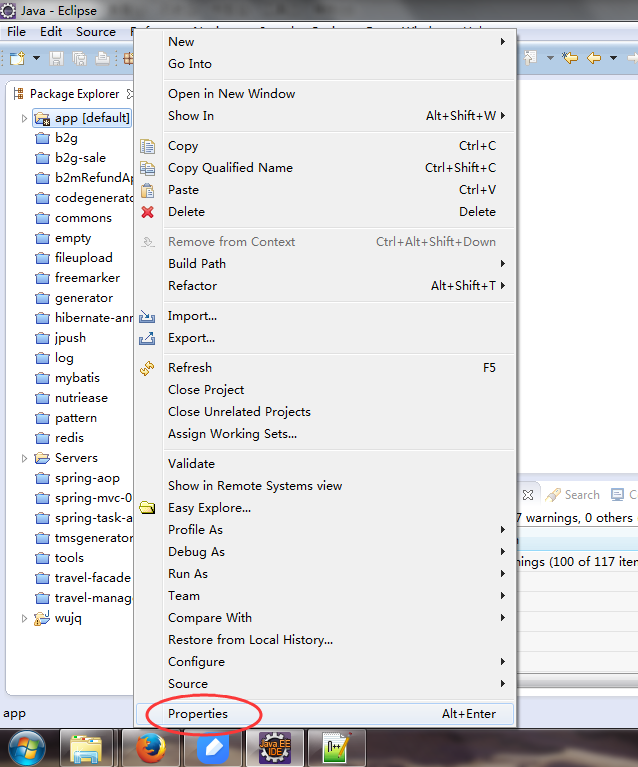This screenshot has width=638, height=767.
Task: Open the File menu
Action: pos(16,32)
